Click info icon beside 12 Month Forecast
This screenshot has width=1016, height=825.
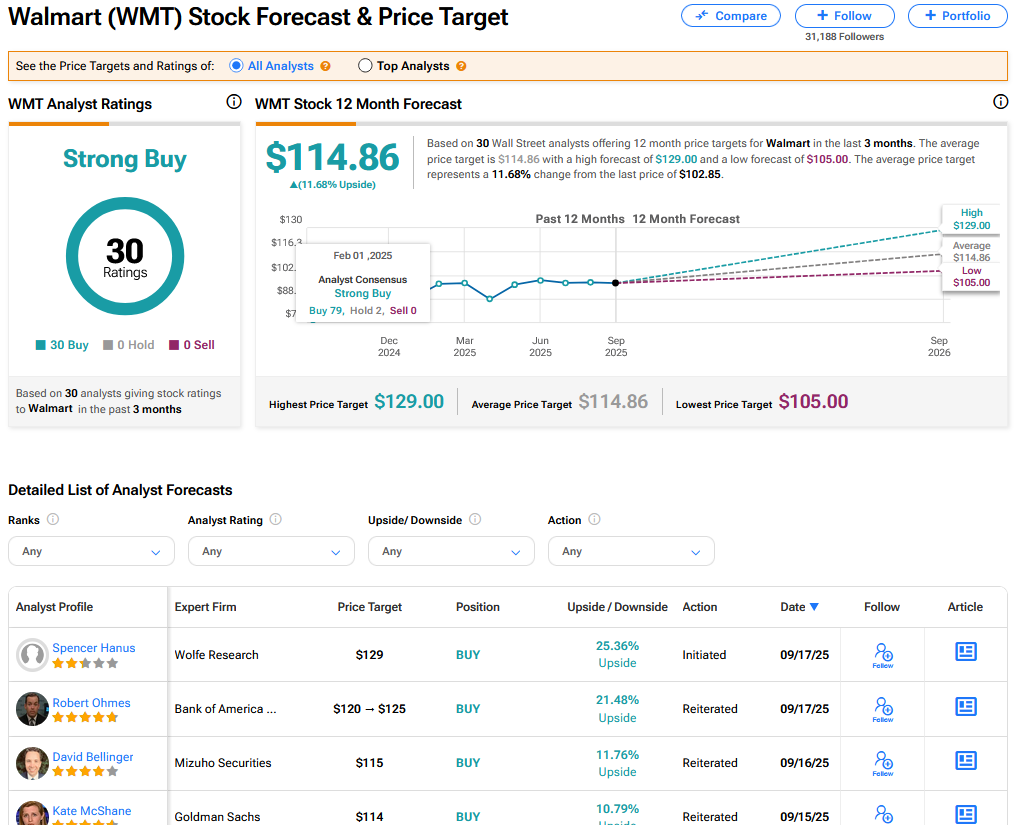click(x=1000, y=102)
